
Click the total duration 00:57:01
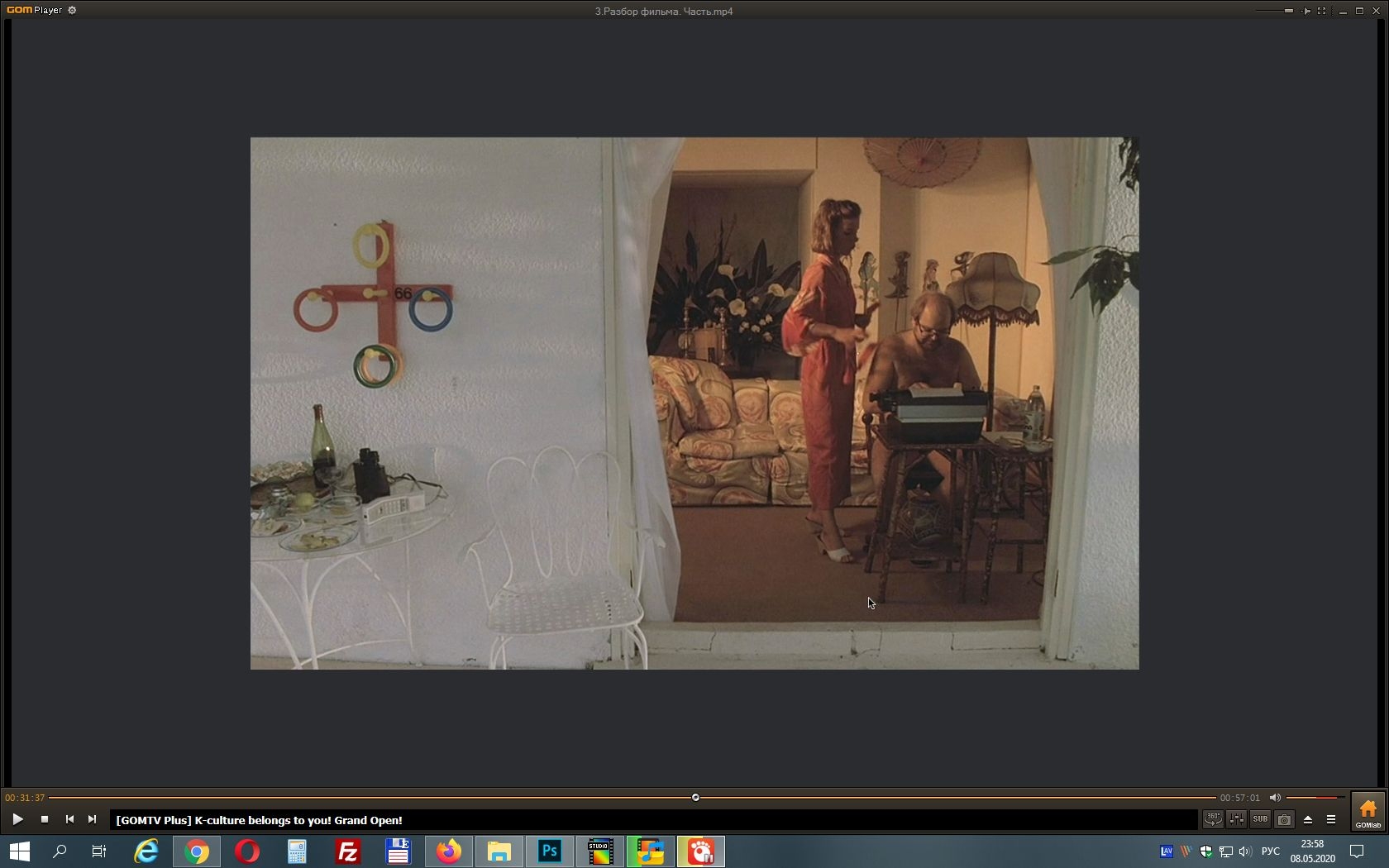[x=1240, y=798]
